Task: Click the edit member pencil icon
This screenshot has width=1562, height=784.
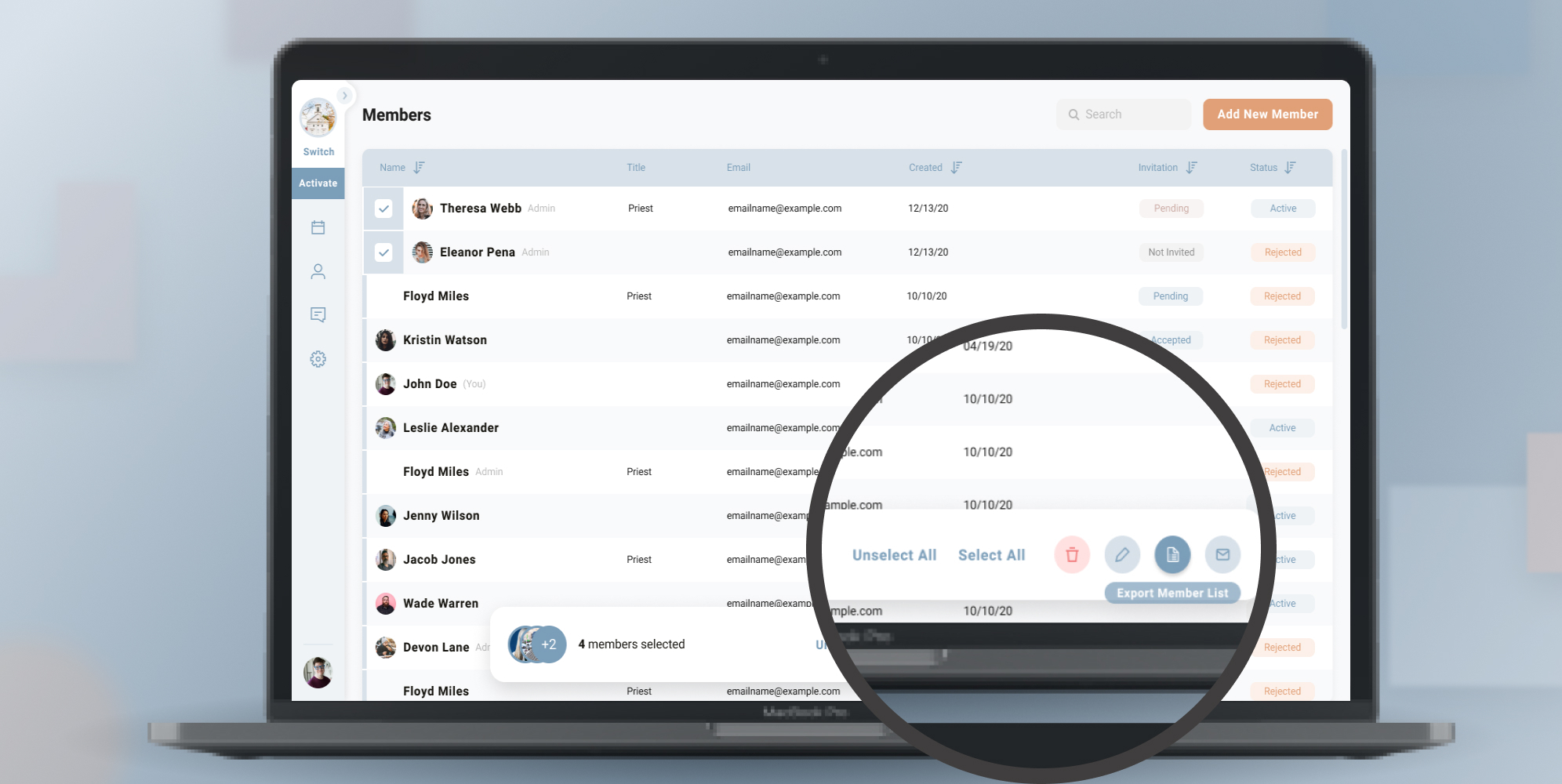Action: click(x=1122, y=554)
